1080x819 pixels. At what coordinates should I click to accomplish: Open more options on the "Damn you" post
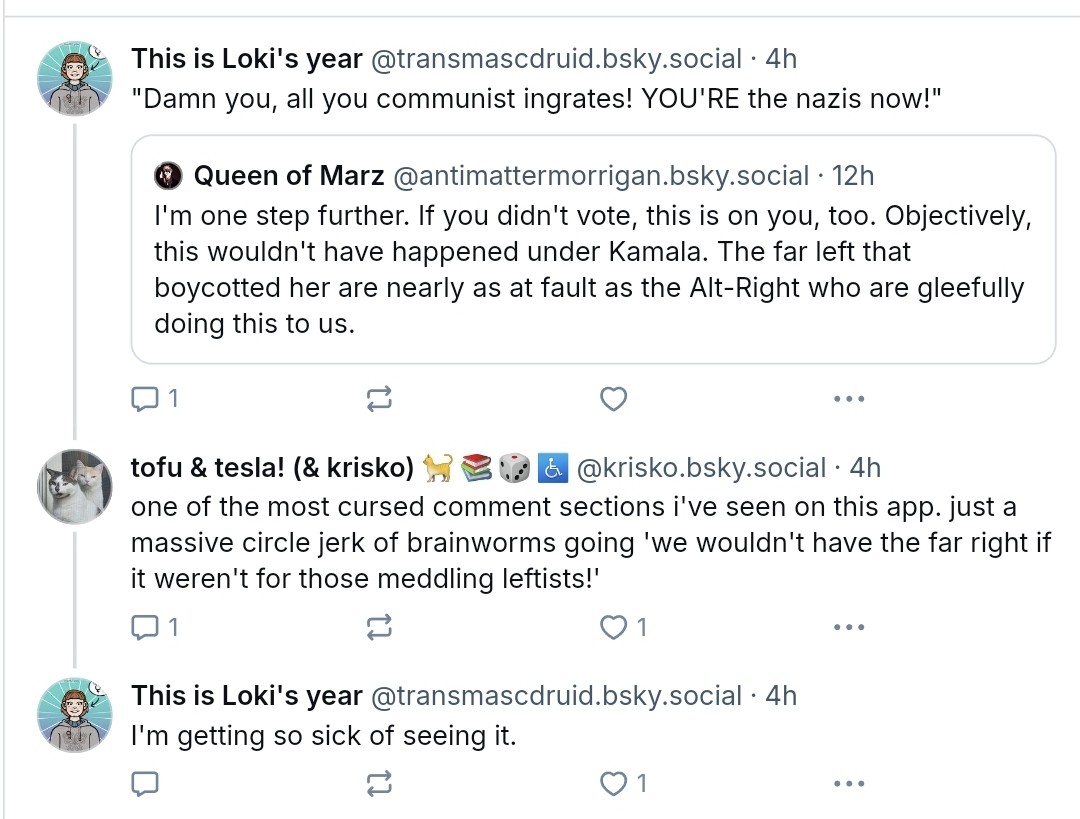[x=848, y=399]
